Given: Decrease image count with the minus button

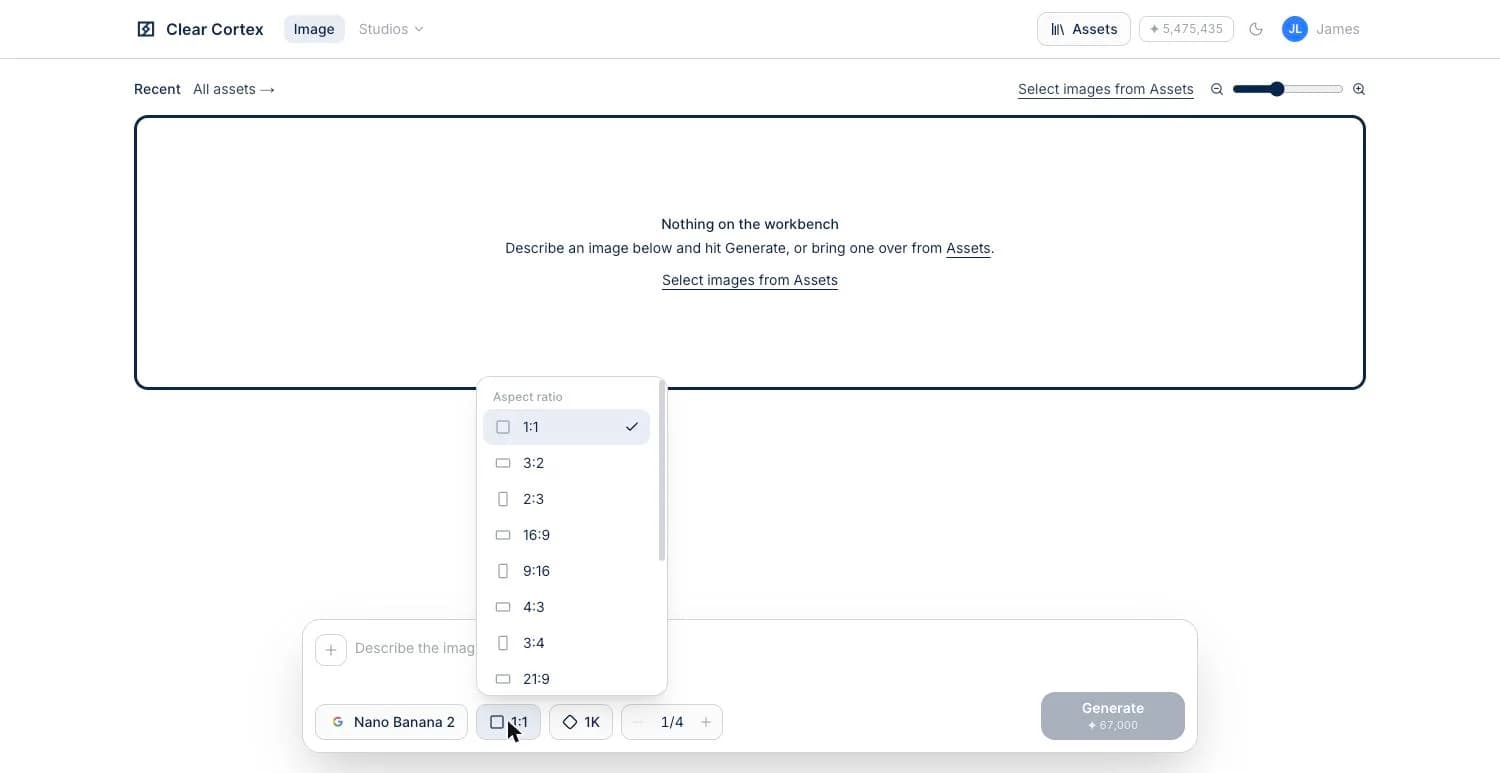Looking at the screenshot, I should (638, 722).
